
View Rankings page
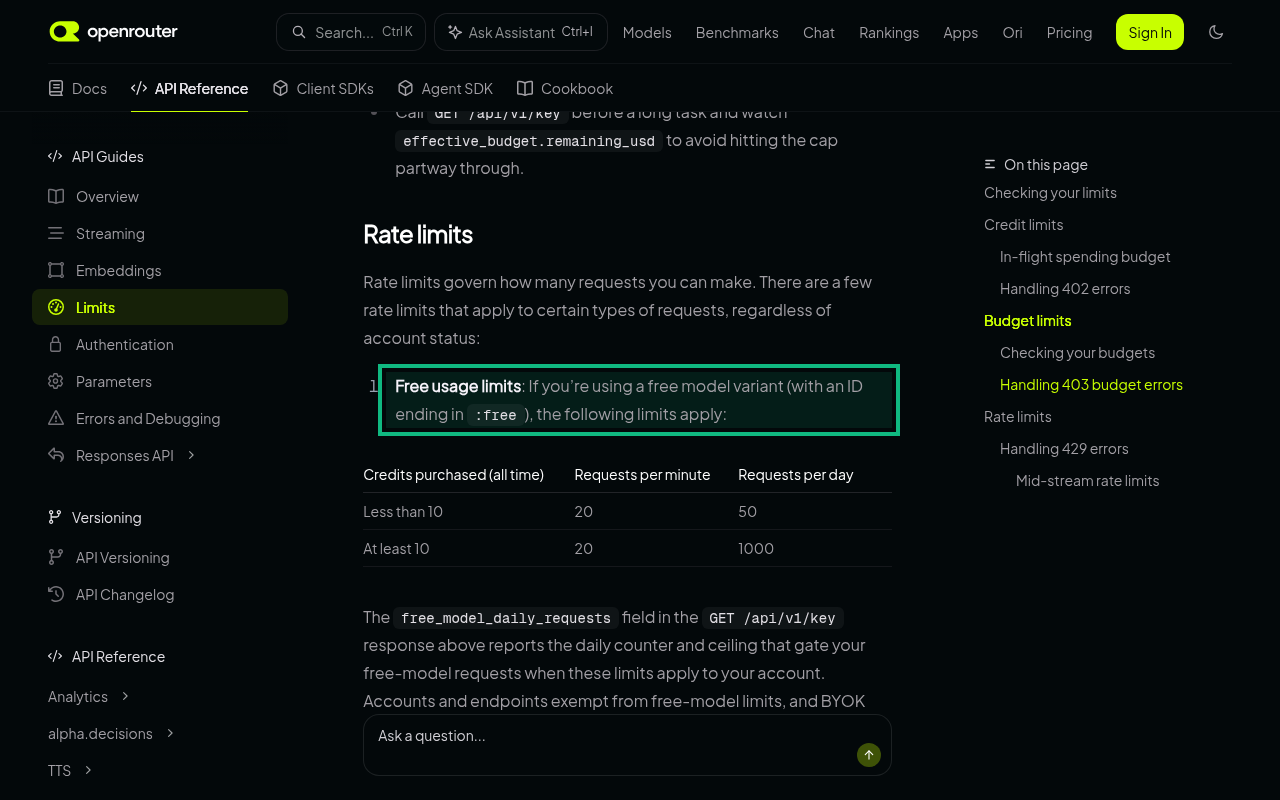[x=889, y=32]
